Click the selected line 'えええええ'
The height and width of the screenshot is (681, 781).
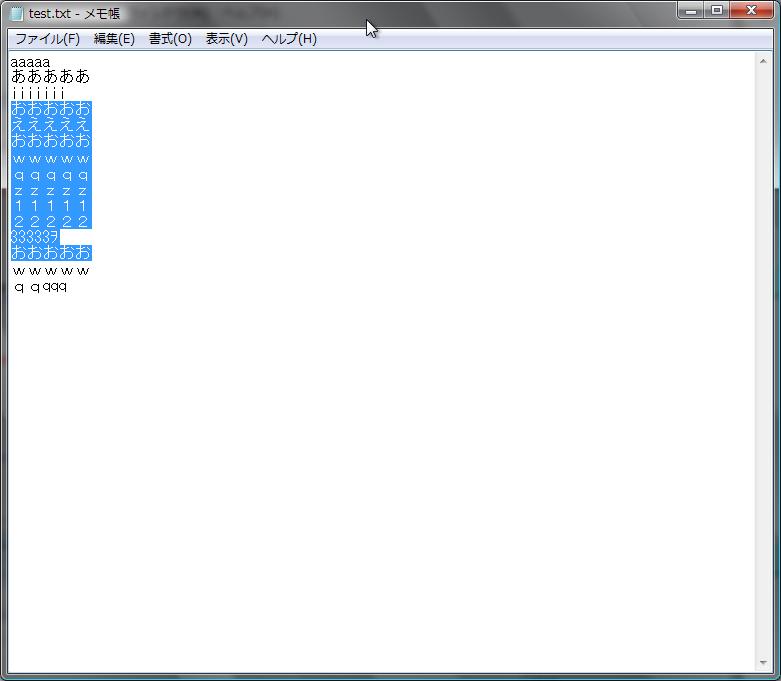[x=50, y=124]
